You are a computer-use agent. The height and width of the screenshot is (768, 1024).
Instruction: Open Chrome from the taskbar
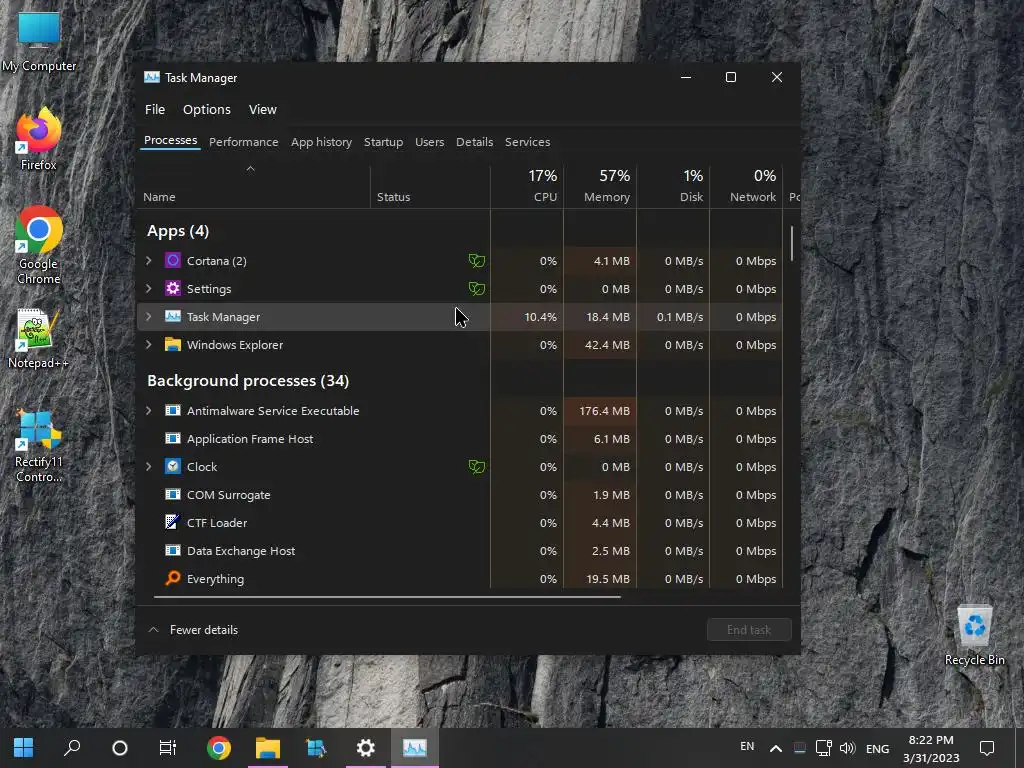pos(219,747)
